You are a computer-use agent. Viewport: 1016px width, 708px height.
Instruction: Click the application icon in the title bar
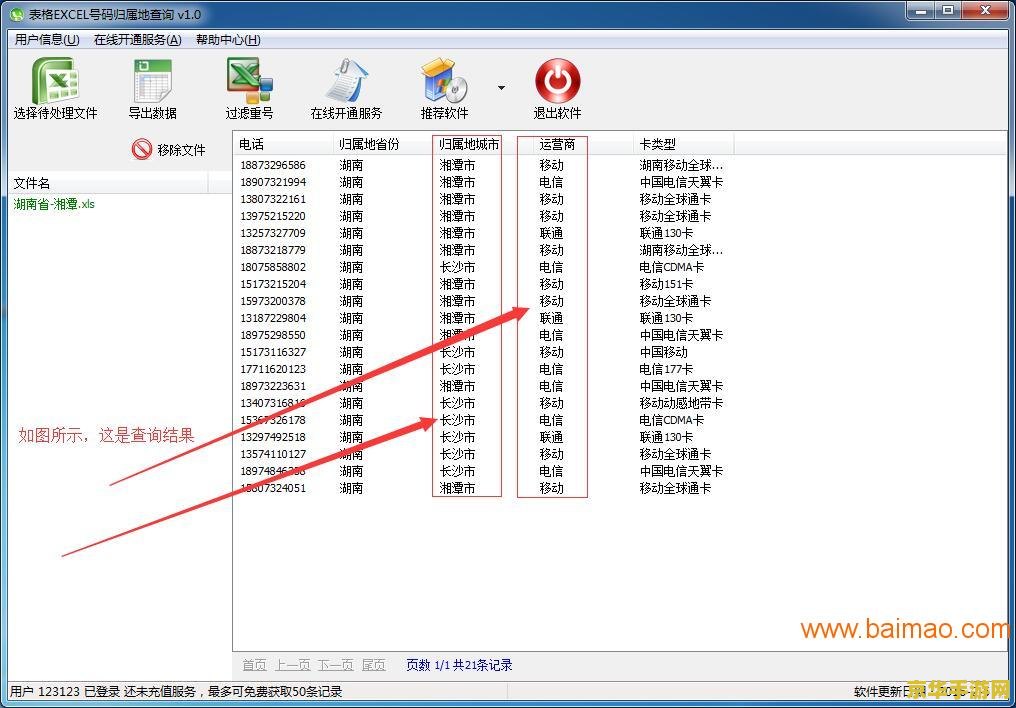pyautogui.click(x=15, y=10)
